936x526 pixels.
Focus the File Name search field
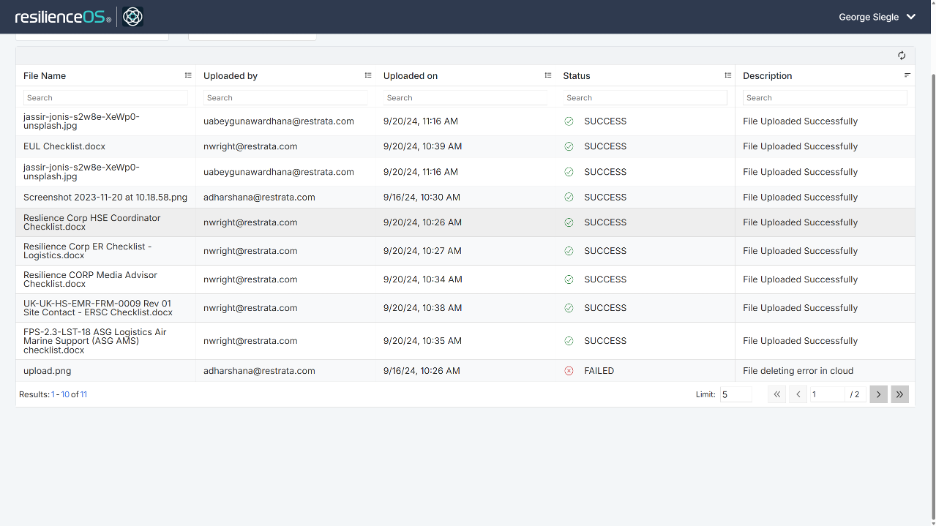pos(105,97)
